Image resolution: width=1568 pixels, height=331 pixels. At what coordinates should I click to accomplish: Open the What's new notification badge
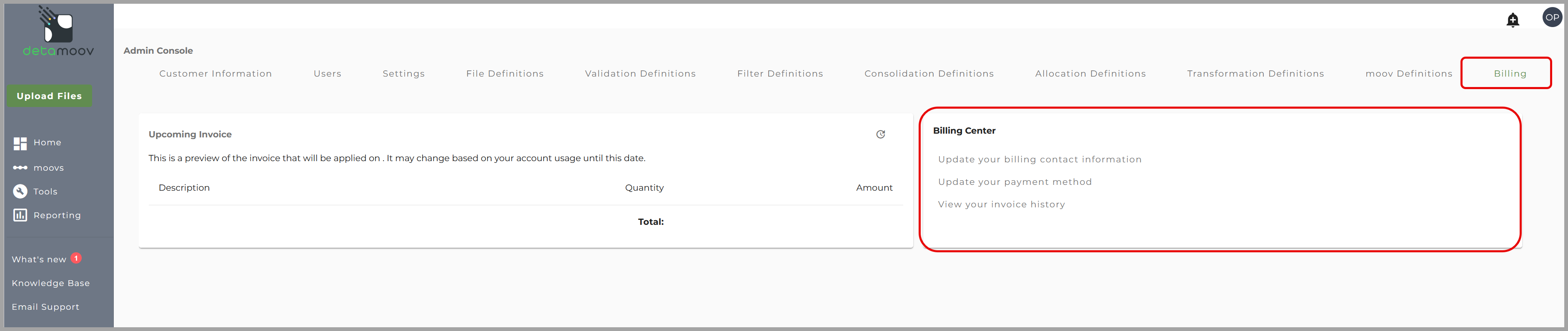[x=76, y=258]
